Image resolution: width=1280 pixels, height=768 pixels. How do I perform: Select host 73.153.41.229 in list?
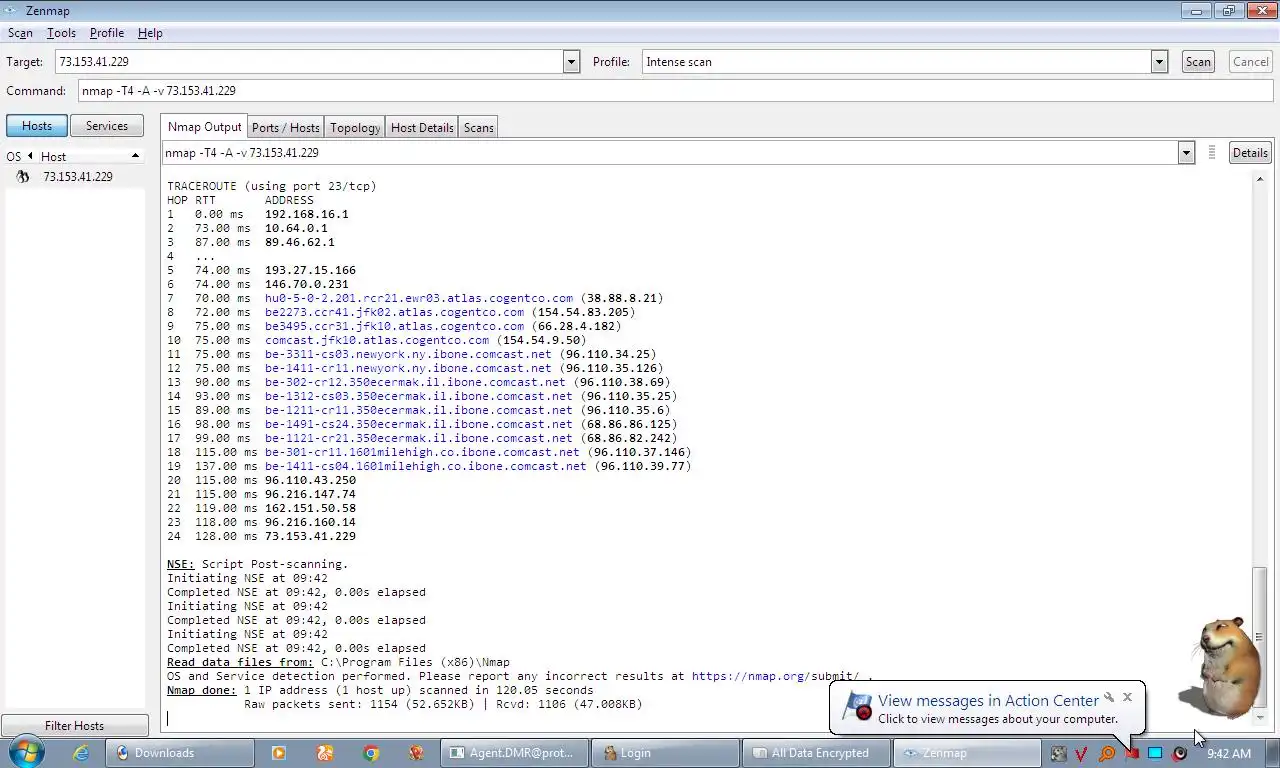[x=78, y=177]
